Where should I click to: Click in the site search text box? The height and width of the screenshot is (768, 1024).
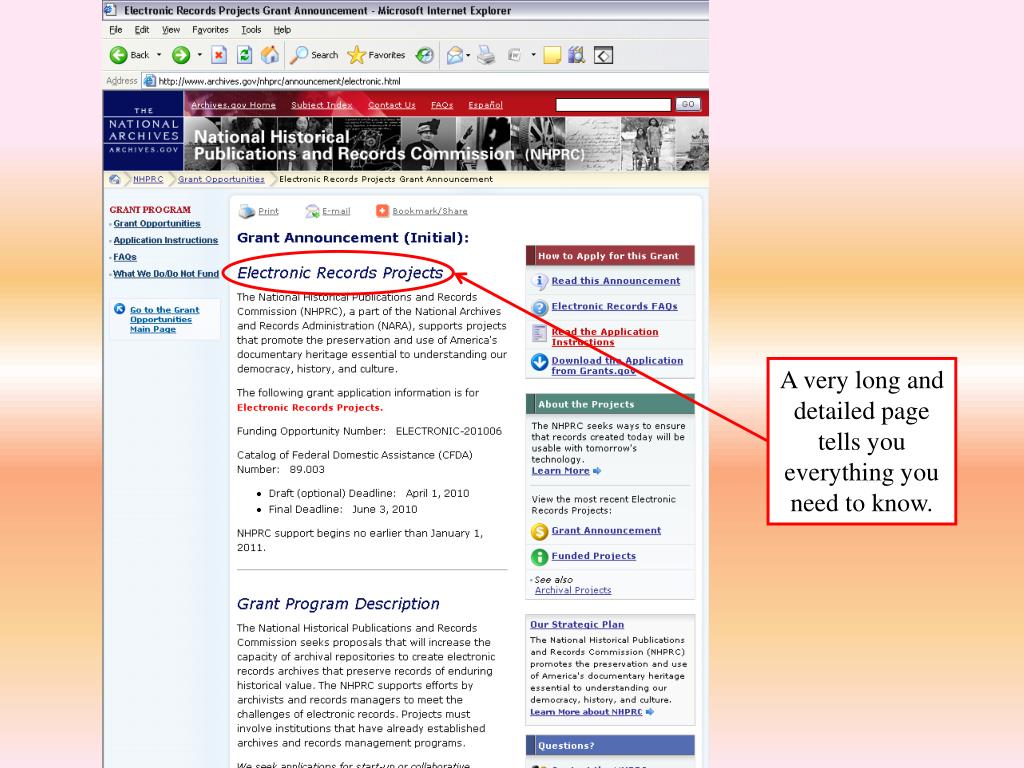click(613, 104)
